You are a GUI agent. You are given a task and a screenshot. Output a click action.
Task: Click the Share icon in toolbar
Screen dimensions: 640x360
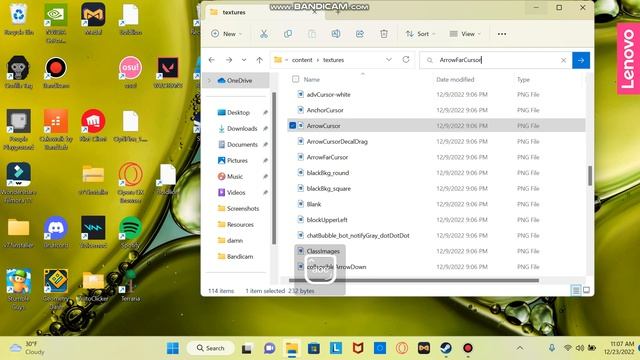click(x=360, y=34)
